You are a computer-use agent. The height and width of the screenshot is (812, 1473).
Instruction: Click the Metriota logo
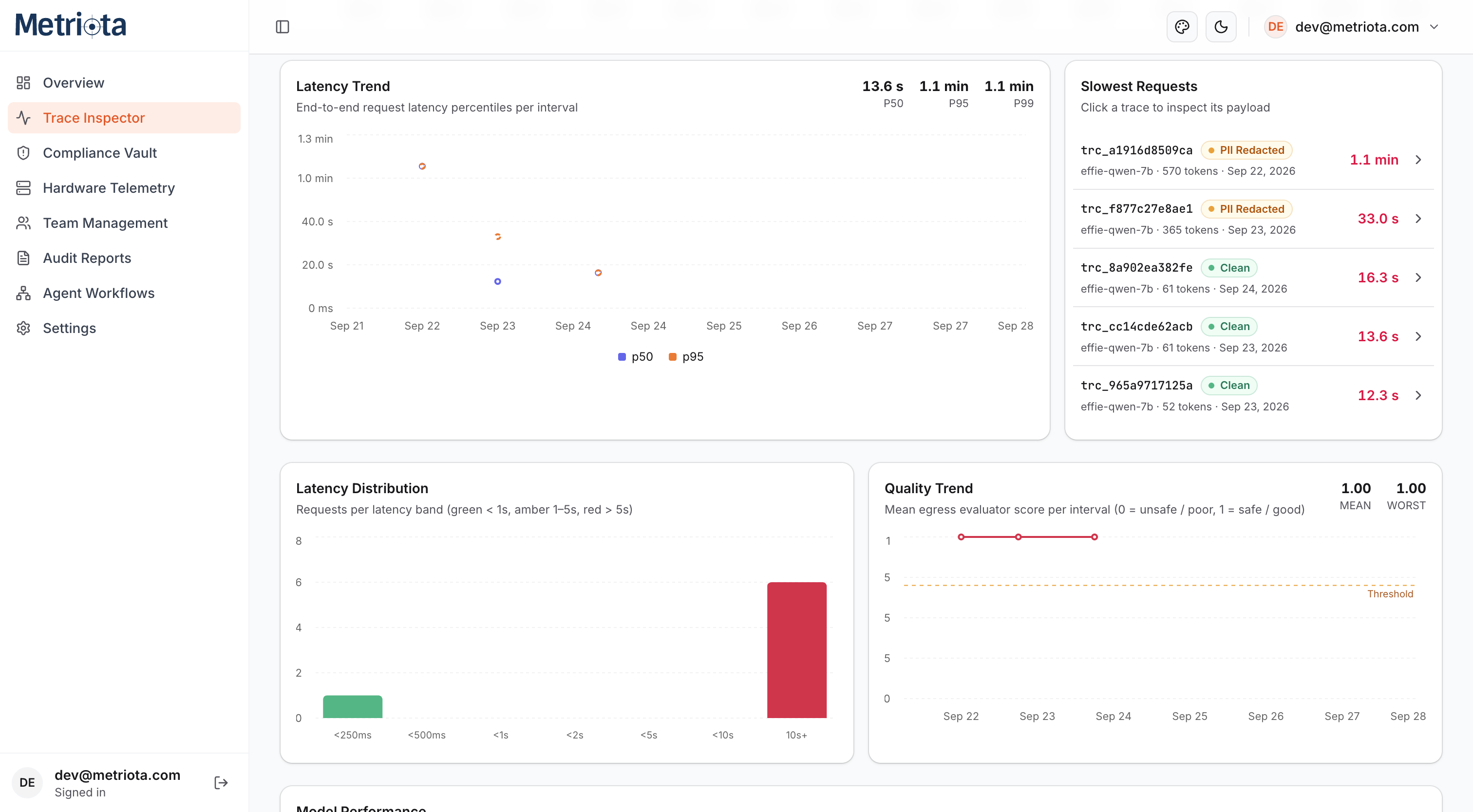(x=70, y=25)
